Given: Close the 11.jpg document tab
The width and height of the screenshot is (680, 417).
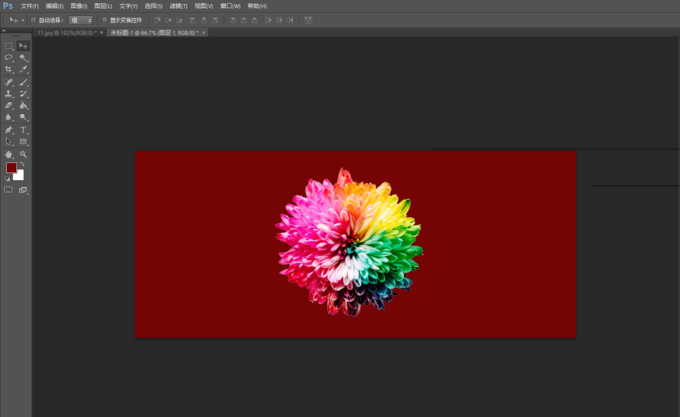Looking at the screenshot, I should 101,33.
